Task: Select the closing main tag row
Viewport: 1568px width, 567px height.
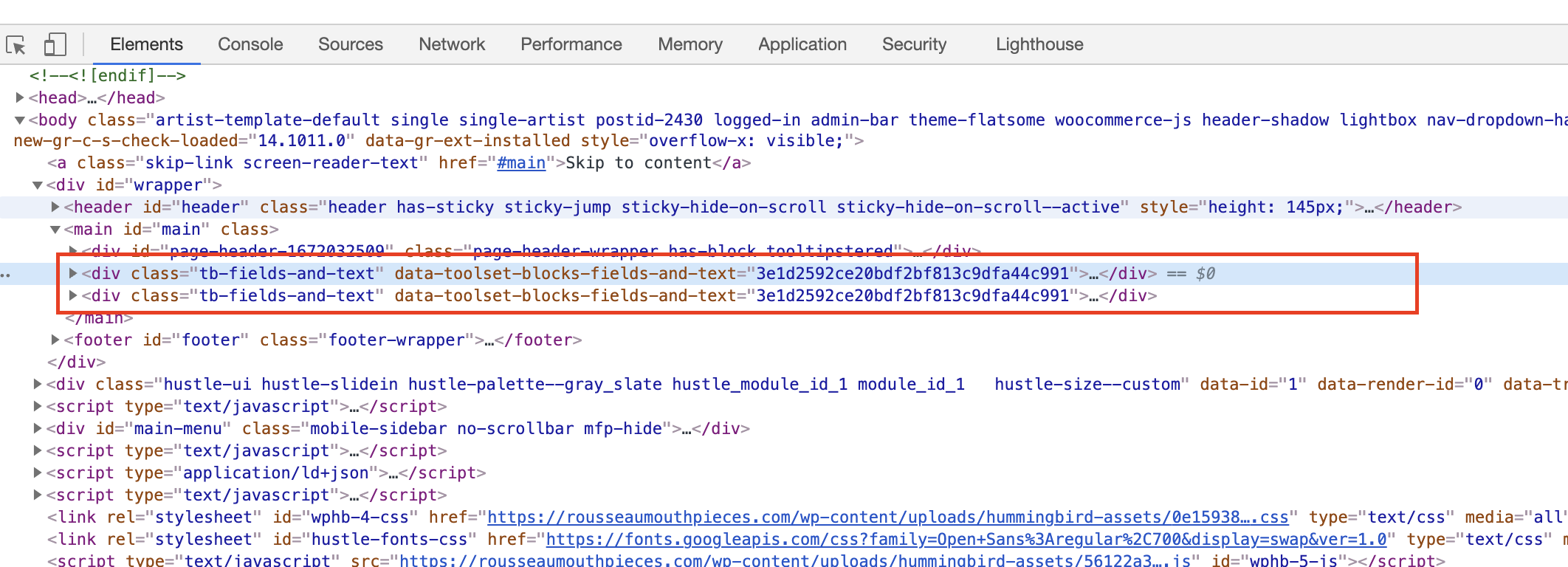Action: [99, 318]
